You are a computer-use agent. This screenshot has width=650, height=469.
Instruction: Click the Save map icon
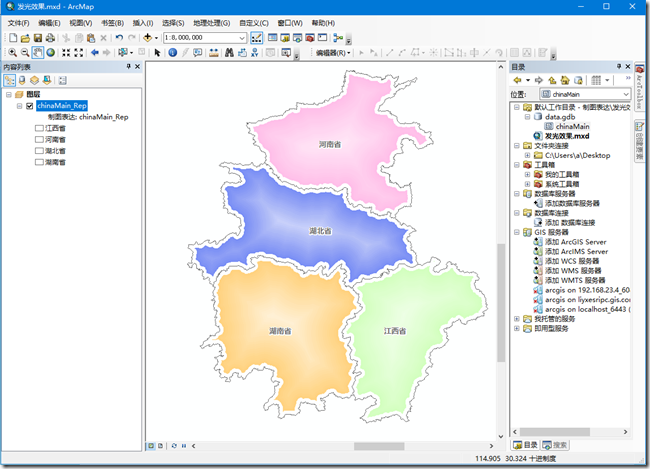tap(38, 38)
